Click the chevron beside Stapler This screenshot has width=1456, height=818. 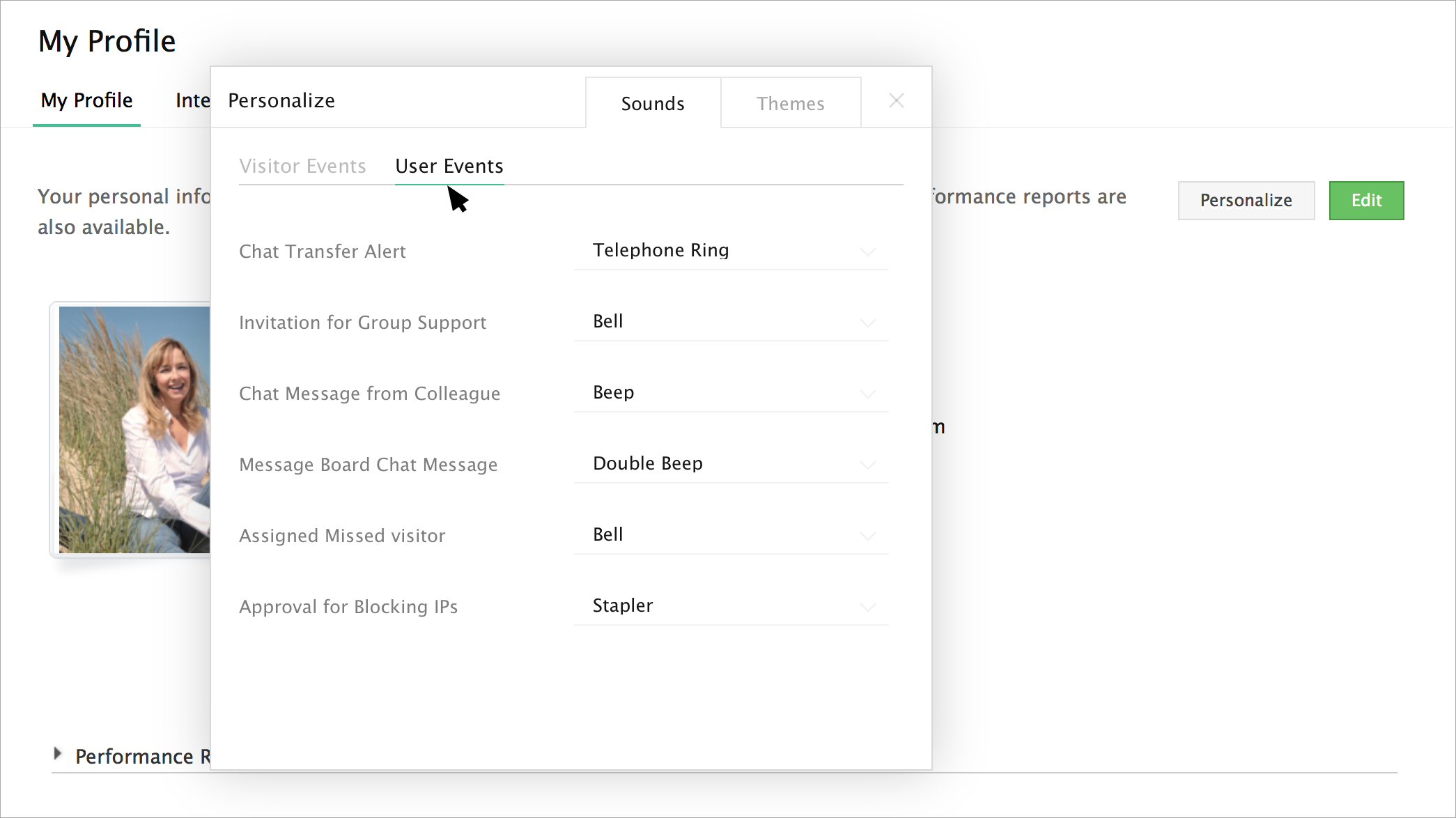pyautogui.click(x=867, y=607)
